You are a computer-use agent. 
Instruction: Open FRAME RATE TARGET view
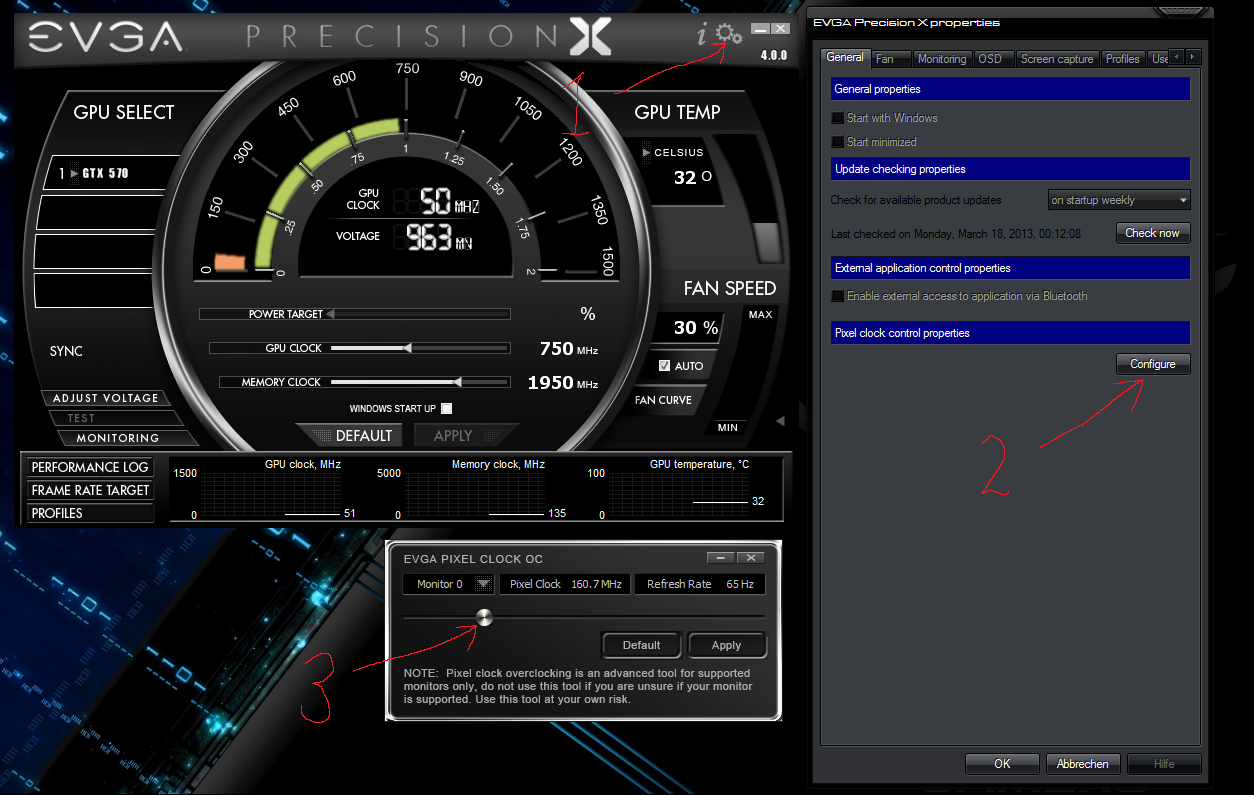90,490
